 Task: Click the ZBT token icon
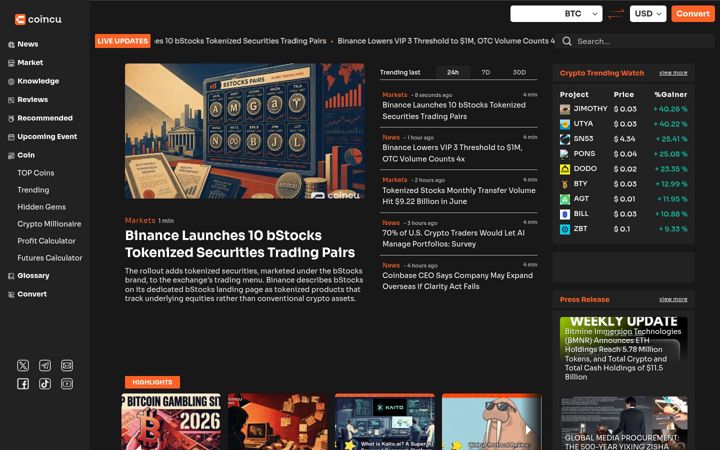[x=565, y=229]
